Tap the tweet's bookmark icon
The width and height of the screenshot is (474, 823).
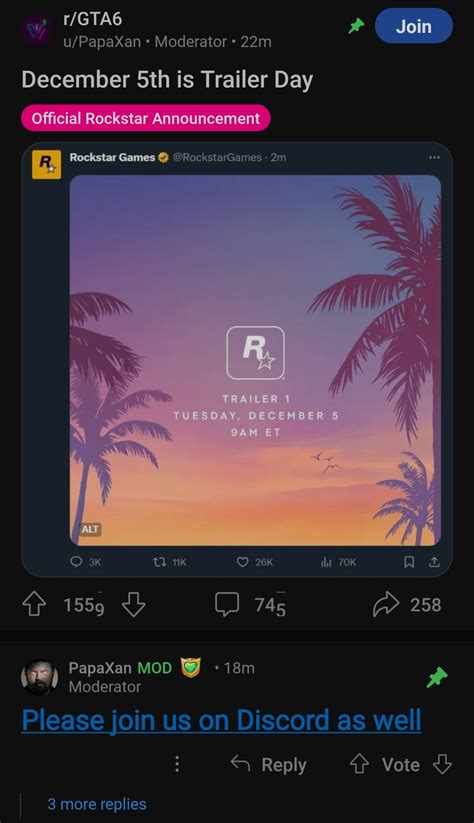click(409, 562)
